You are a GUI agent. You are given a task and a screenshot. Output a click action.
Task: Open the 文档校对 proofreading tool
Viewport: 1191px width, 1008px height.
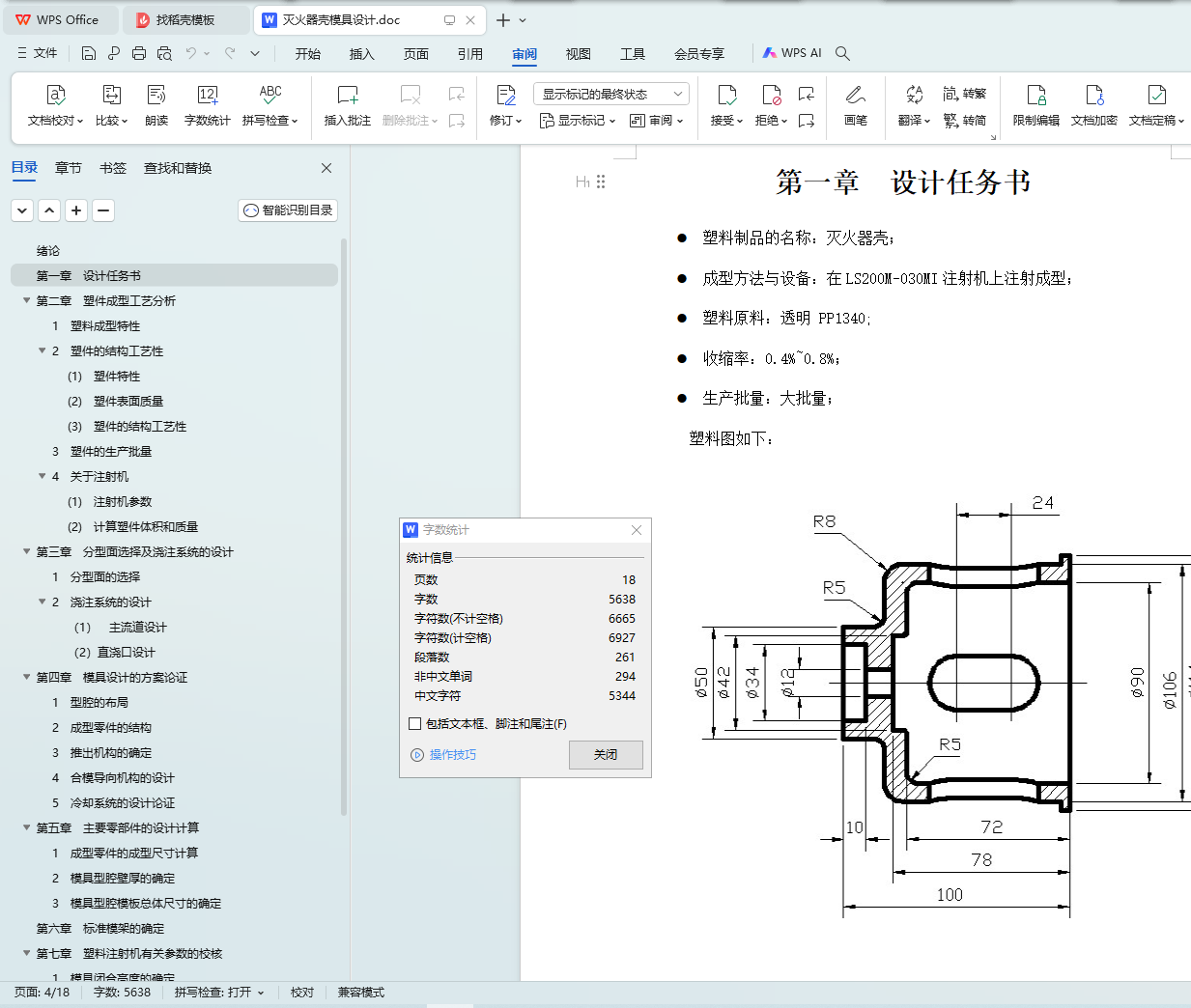click(56, 106)
